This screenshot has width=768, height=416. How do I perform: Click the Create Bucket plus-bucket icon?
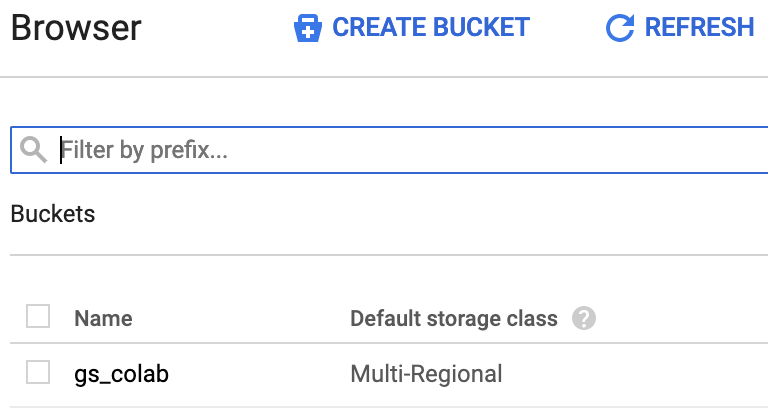(307, 28)
